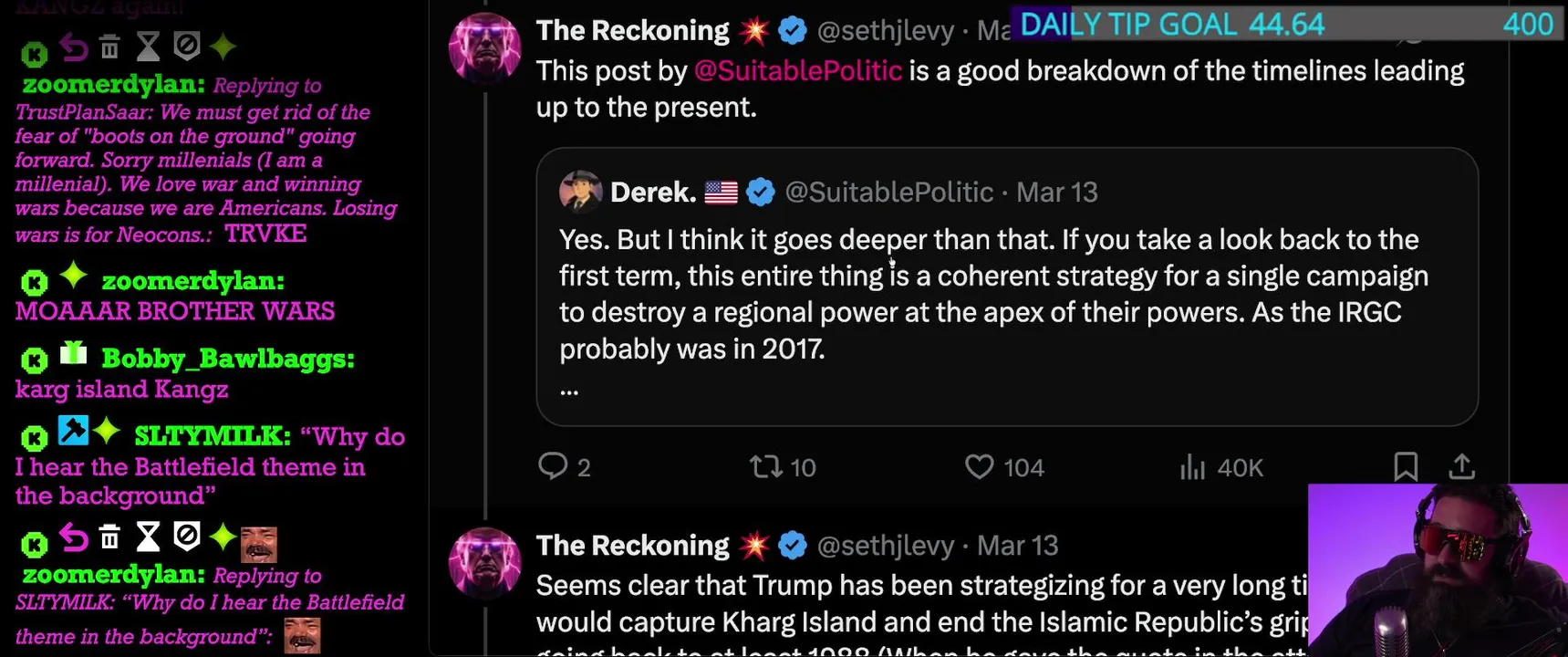Image resolution: width=1568 pixels, height=657 pixels.
Task: Click the Mar 13 timestamp on Derek's post
Action: (1056, 193)
